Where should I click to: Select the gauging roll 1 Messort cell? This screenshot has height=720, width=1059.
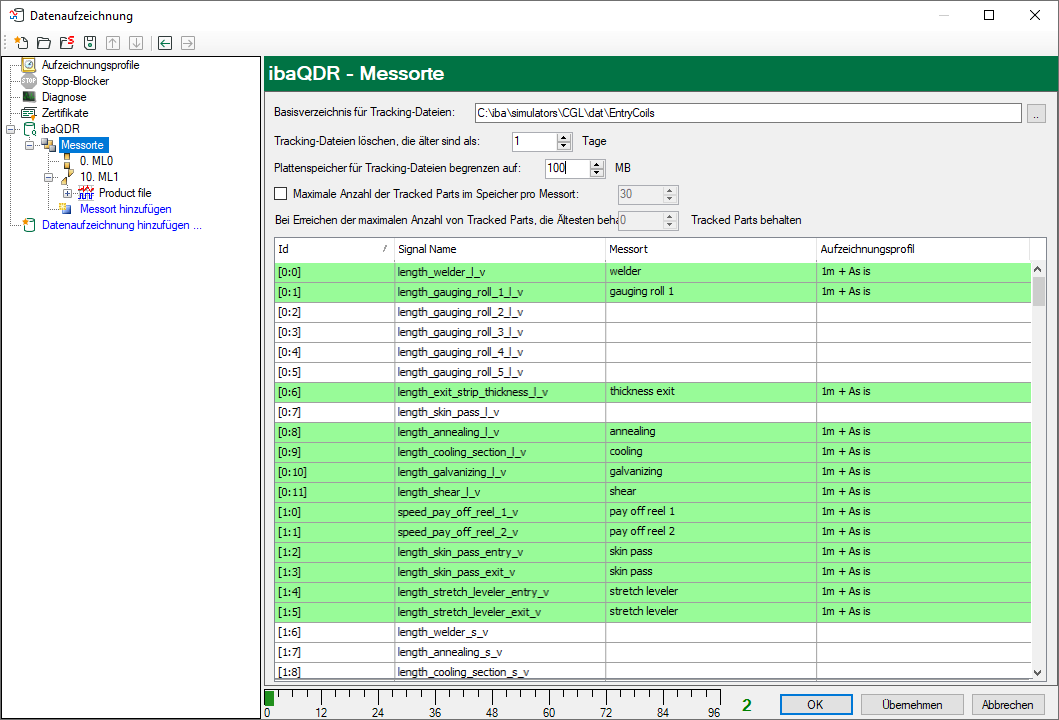pos(711,292)
